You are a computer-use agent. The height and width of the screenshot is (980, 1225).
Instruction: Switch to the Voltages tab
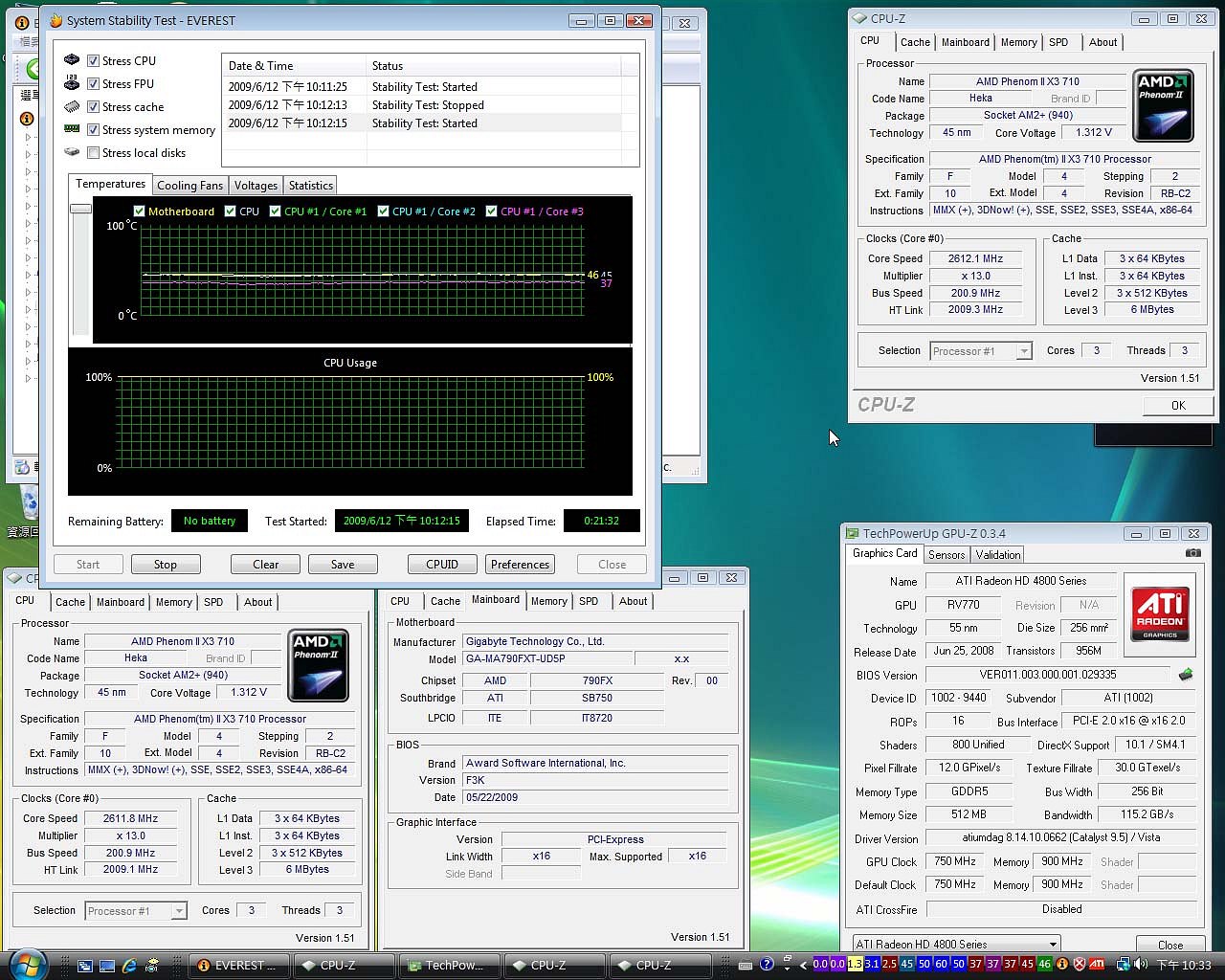256,186
